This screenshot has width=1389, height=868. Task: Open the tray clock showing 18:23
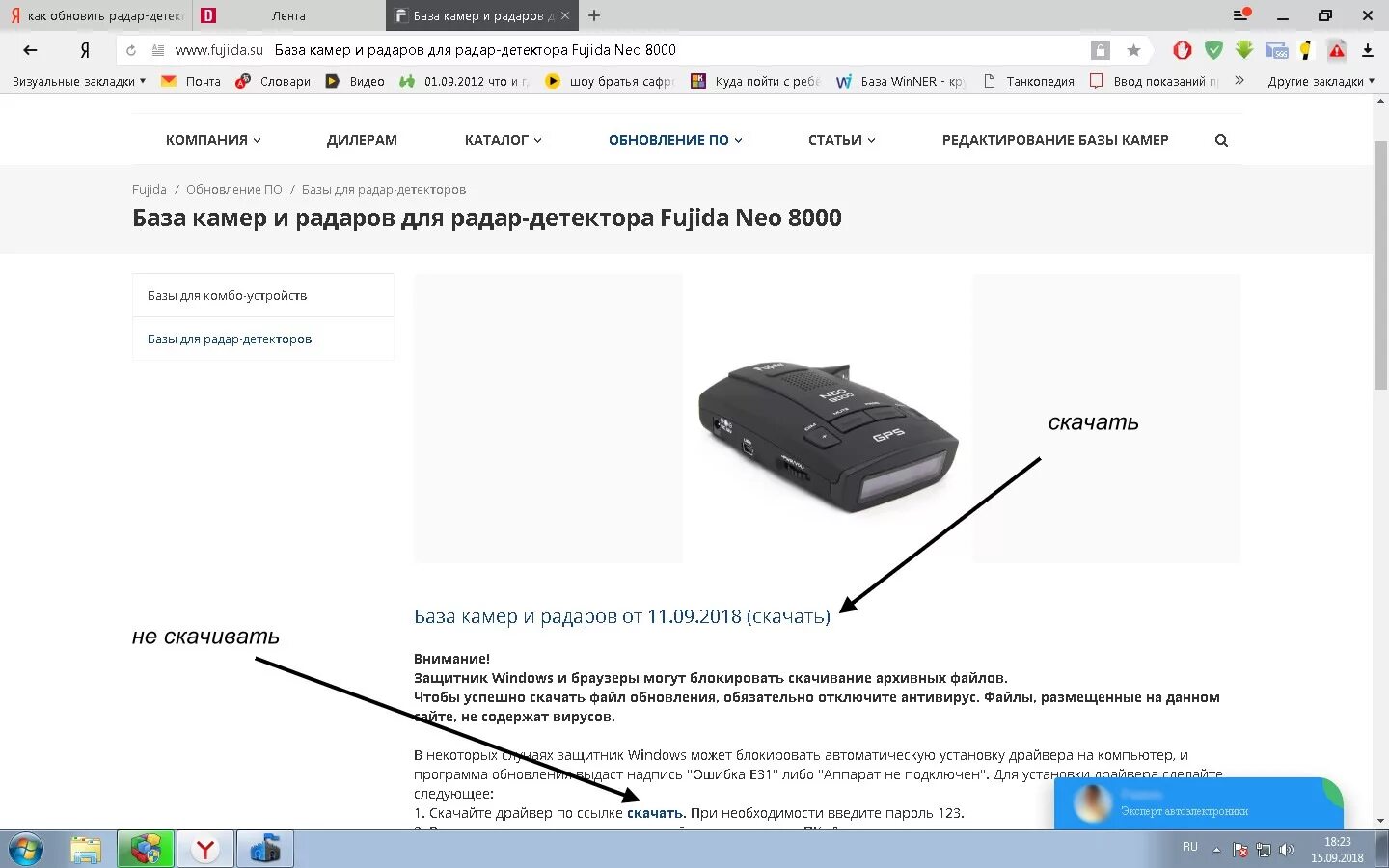(x=1337, y=850)
